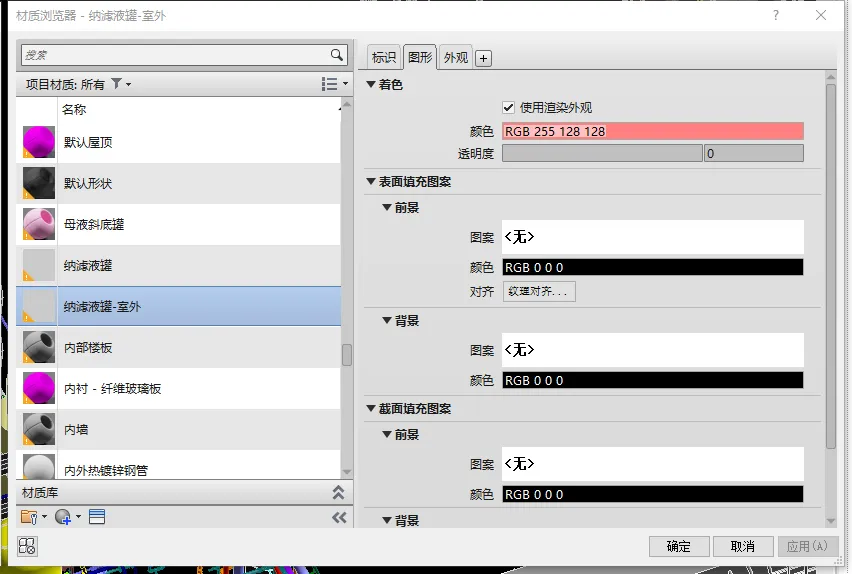Expand the 材质库 library panel

click(x=338, y=492)
